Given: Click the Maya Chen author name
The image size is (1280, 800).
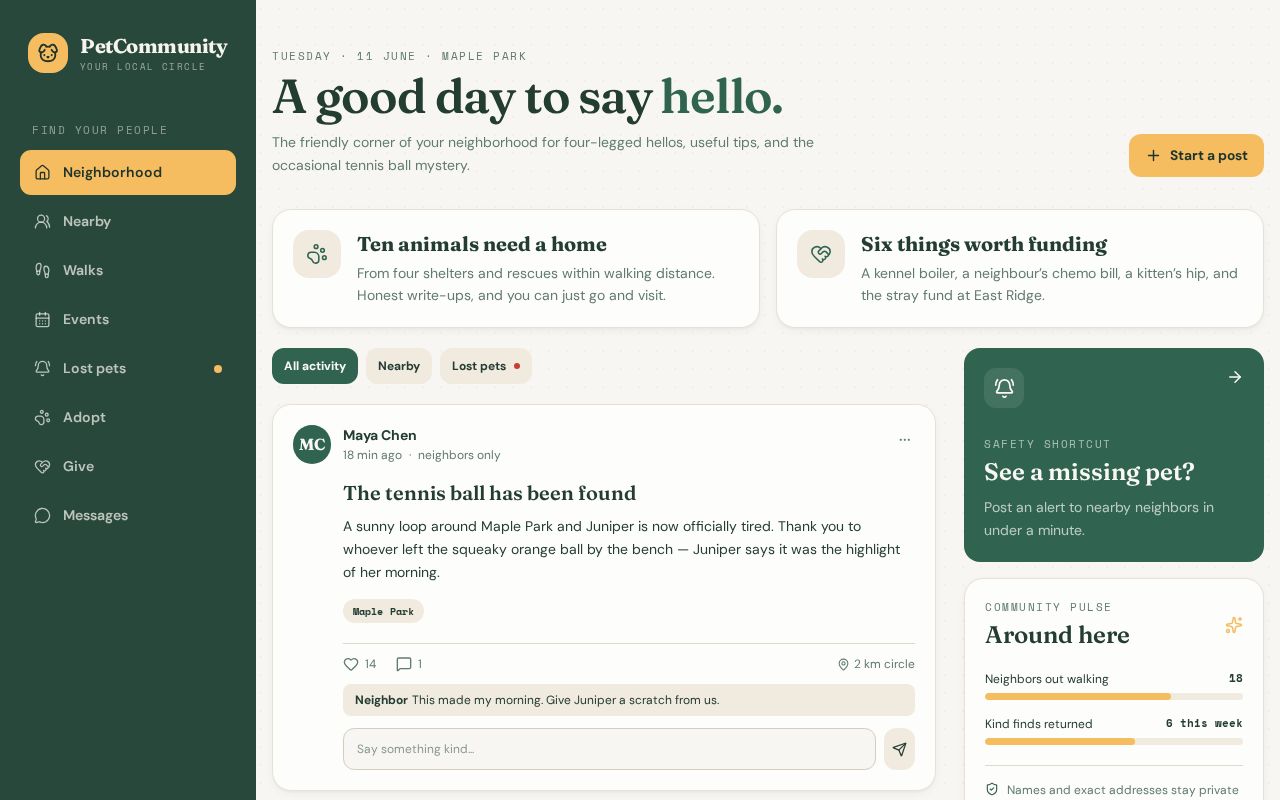Looking at the screenshot, I should (380, 435).
